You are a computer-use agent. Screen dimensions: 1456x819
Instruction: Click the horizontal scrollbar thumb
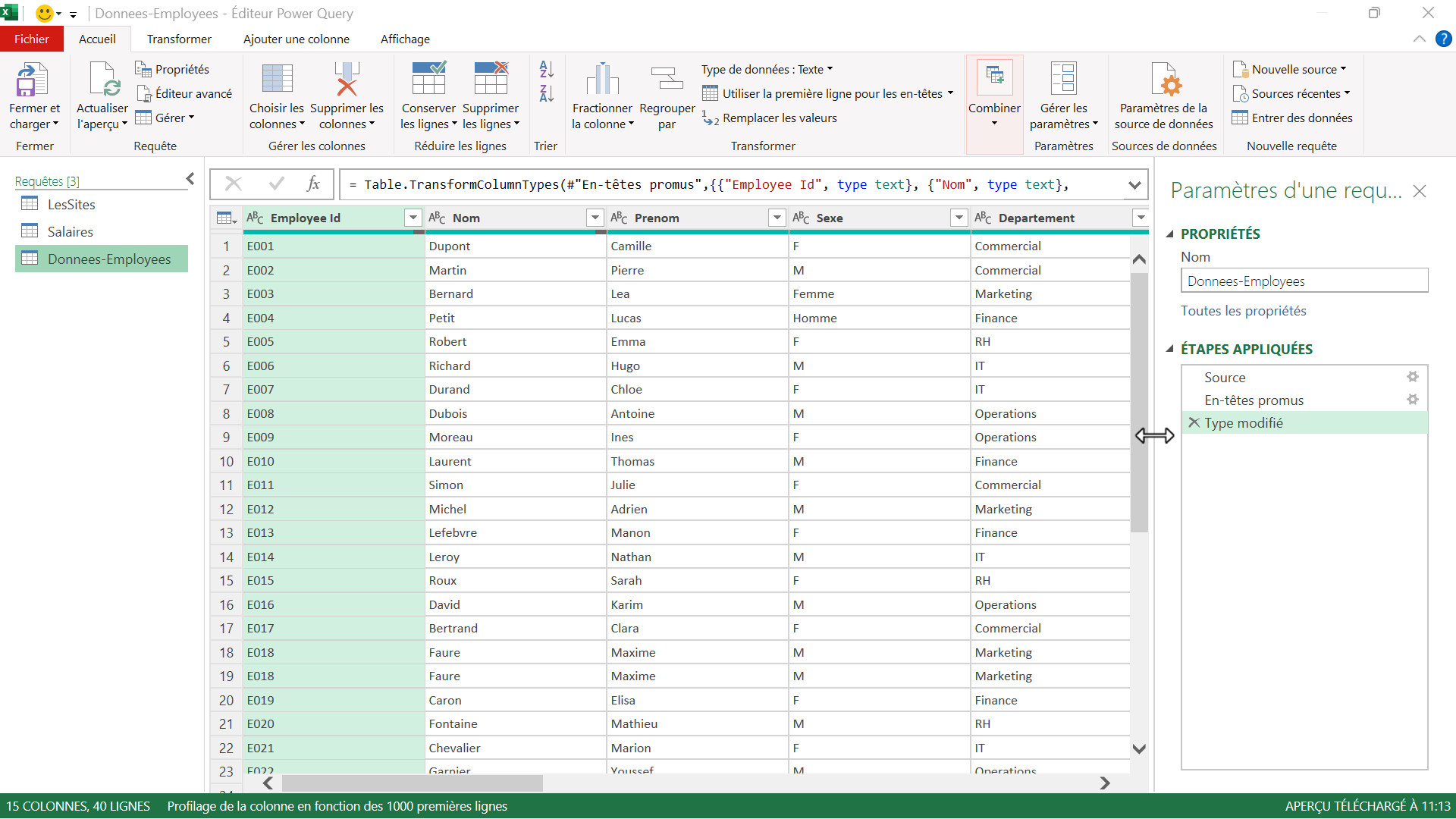coord(412,783)
